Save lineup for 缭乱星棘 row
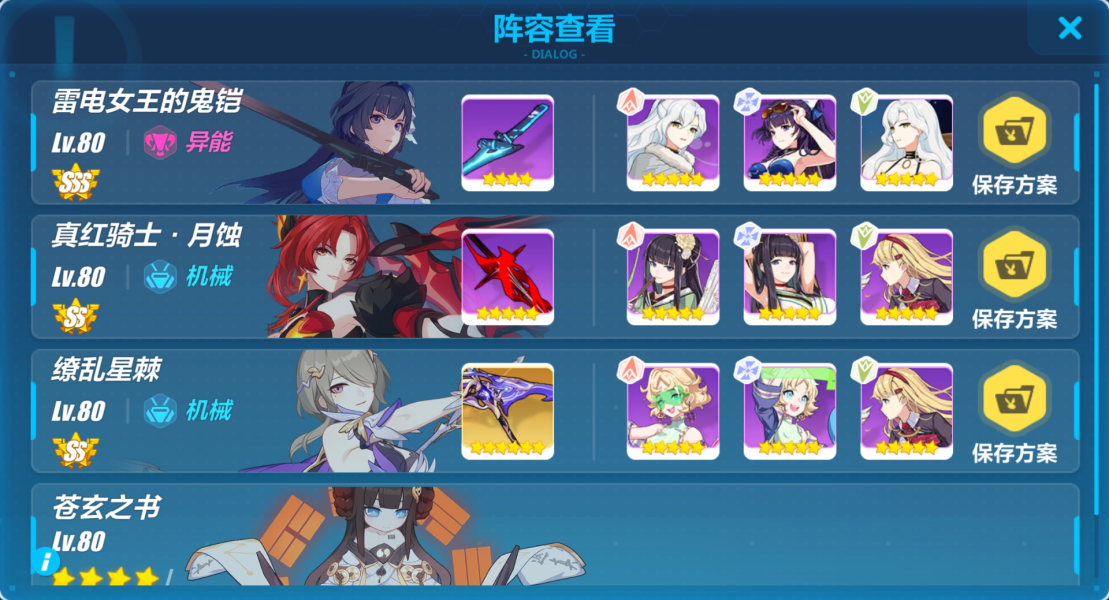The height and width of the screenshot is (600, 1109). 1014,415
